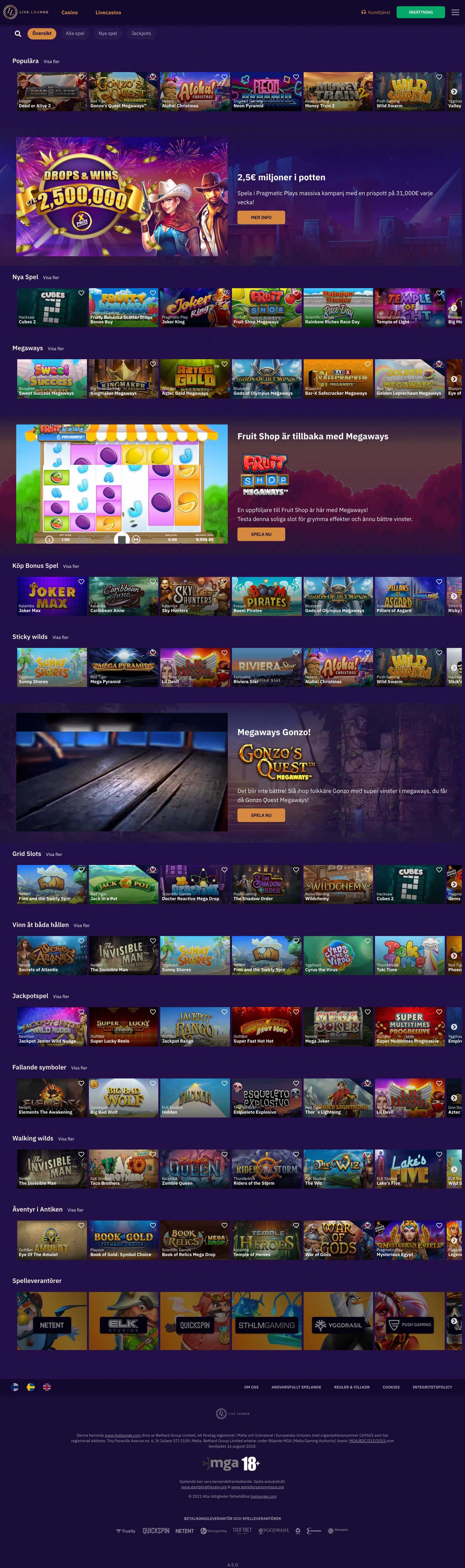
Task: Expand Äventyr i Antiken with Visa fler
Action: 76,1210
